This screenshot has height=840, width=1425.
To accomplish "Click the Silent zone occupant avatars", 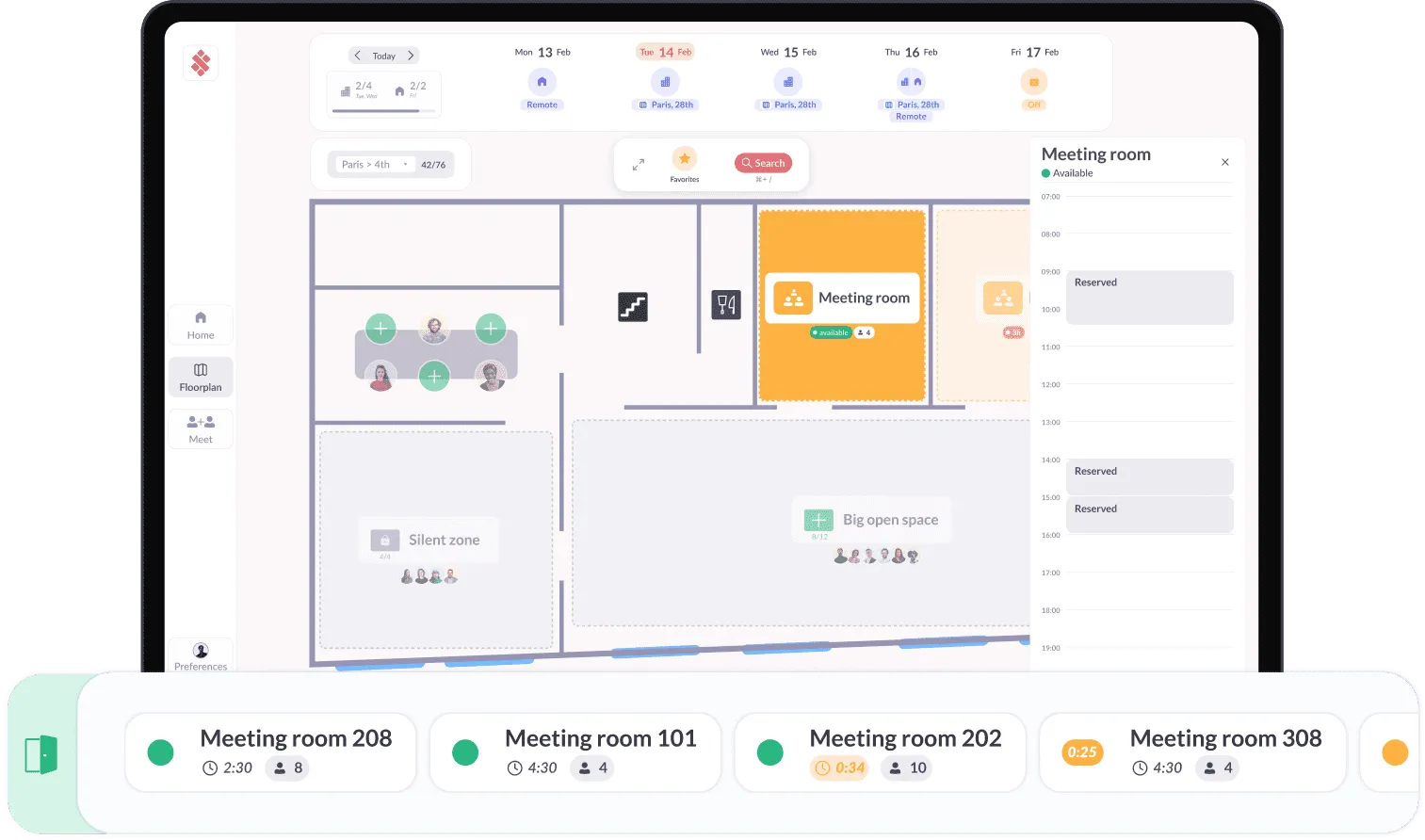I will click(x=429, y=576).
